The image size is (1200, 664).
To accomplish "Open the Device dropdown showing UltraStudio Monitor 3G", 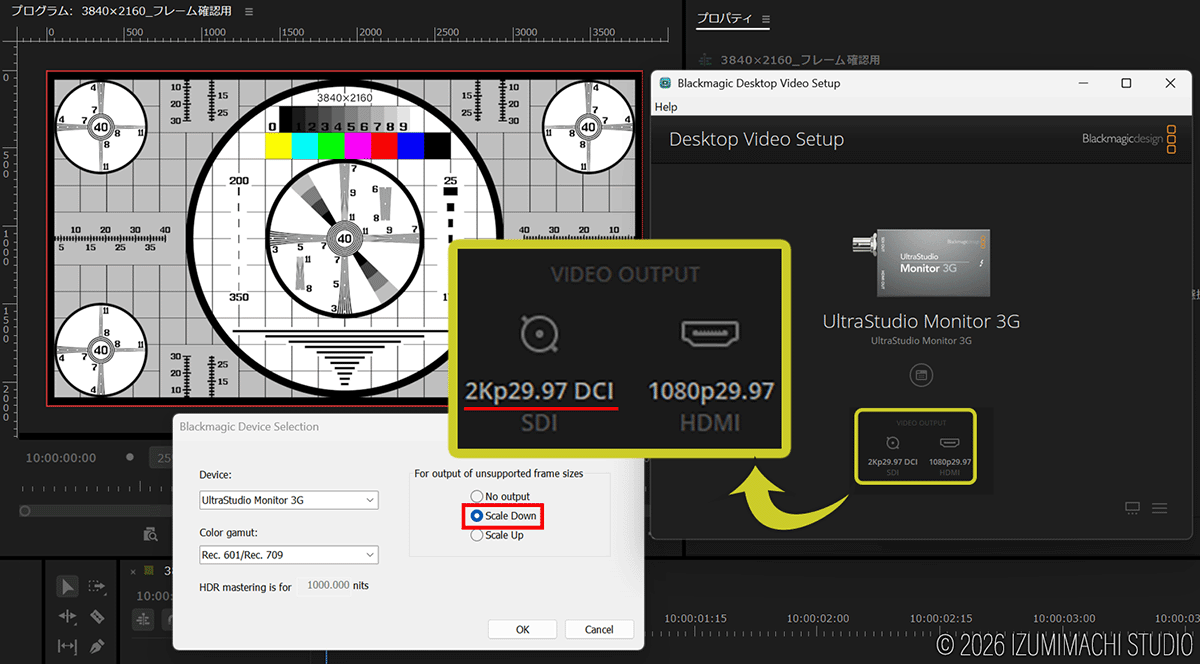I will (289, 500).
